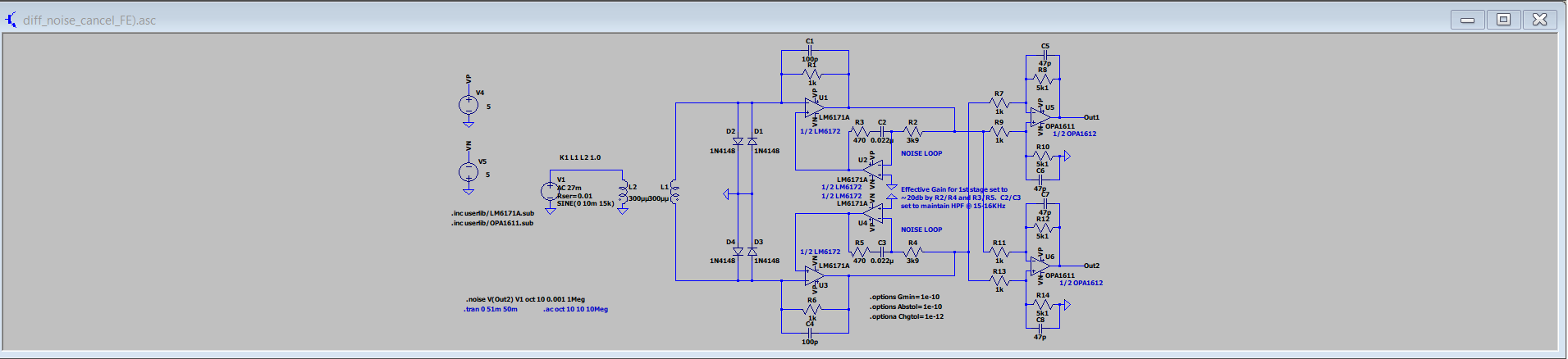Select capacitor C1 symbol
This screenshot has height=359, width=1568.
click(809, 50)
